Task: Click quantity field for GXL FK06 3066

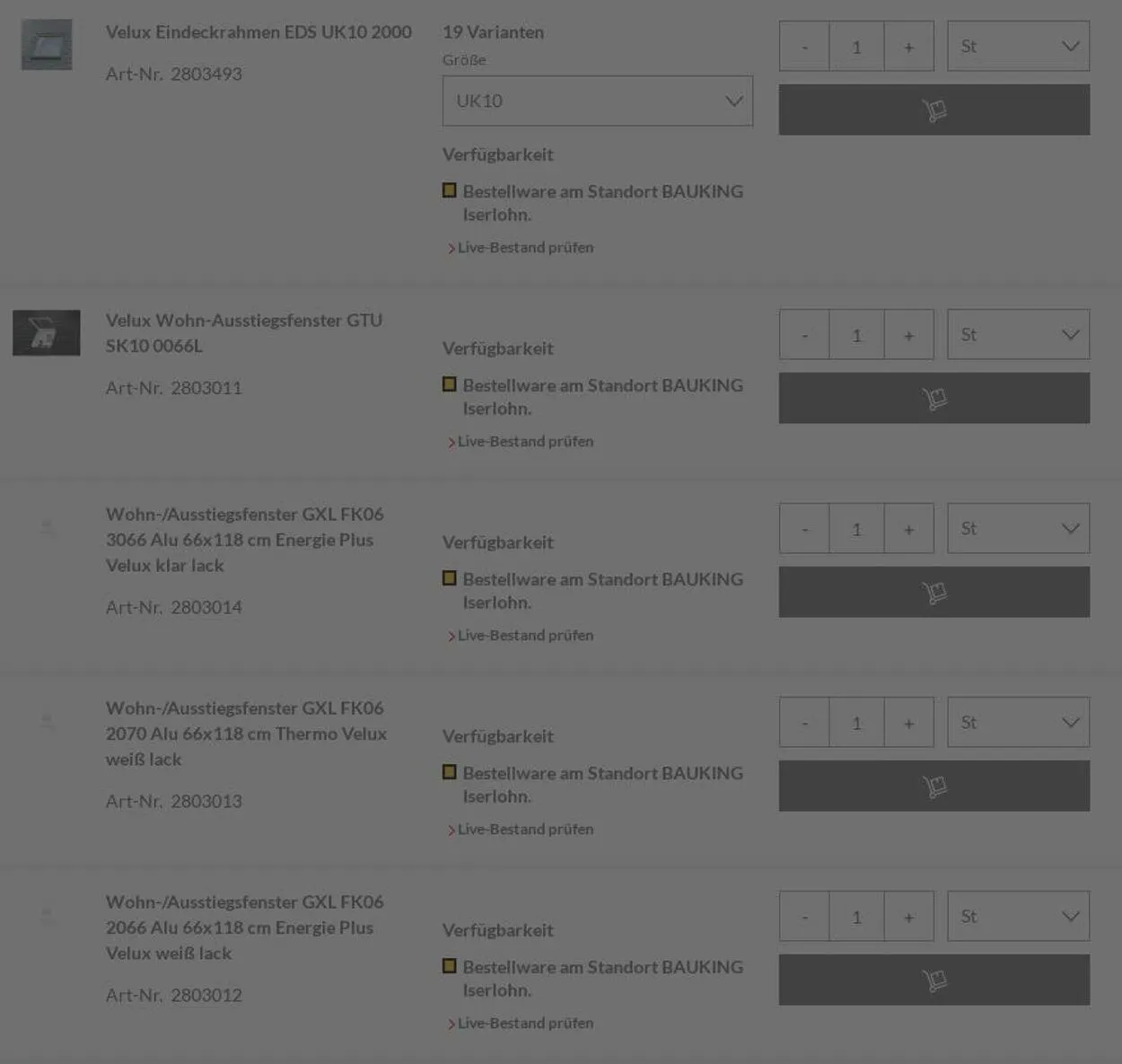Action: pyautogui.click(x=856, y=529)
